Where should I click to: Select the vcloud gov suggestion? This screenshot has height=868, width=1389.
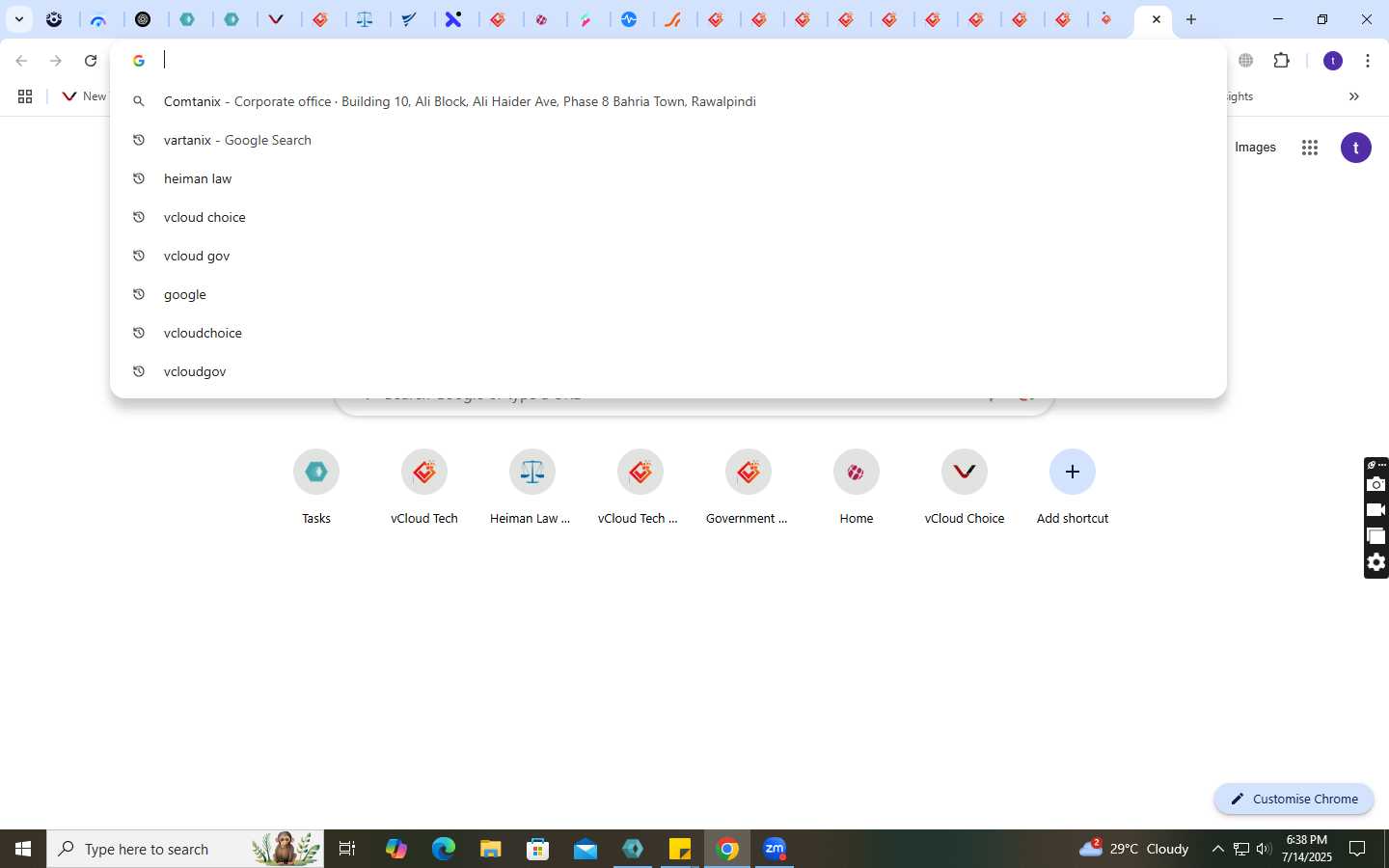pos(668,256)
